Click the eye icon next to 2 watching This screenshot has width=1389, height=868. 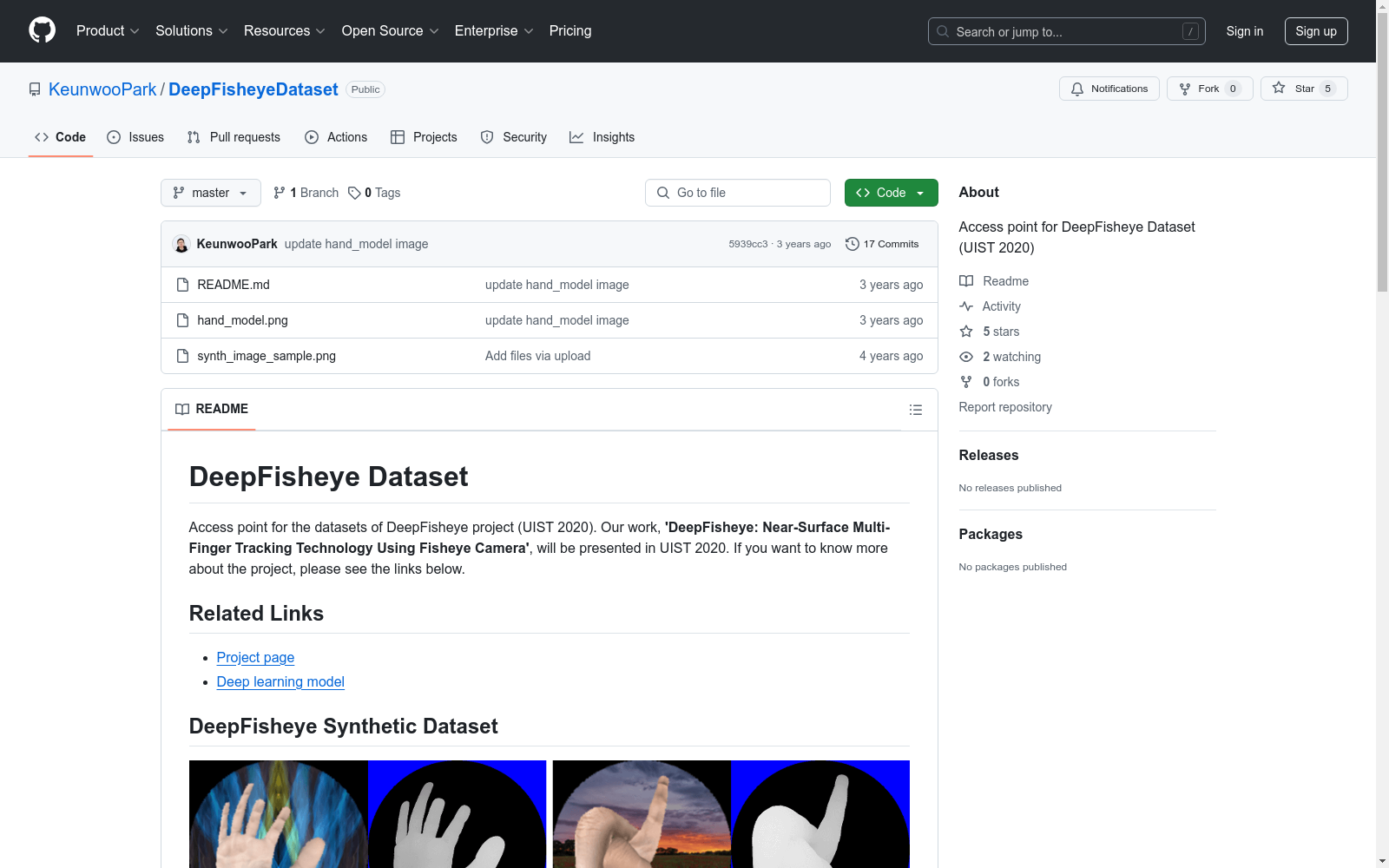pyautogui.click(x=966, y=357)
